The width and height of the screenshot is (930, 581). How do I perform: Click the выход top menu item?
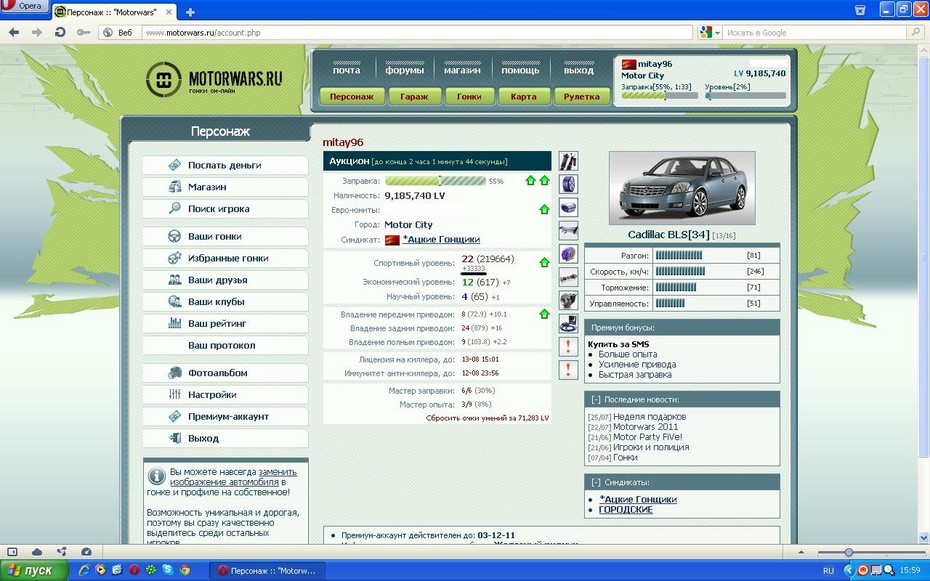click(579, 70)
